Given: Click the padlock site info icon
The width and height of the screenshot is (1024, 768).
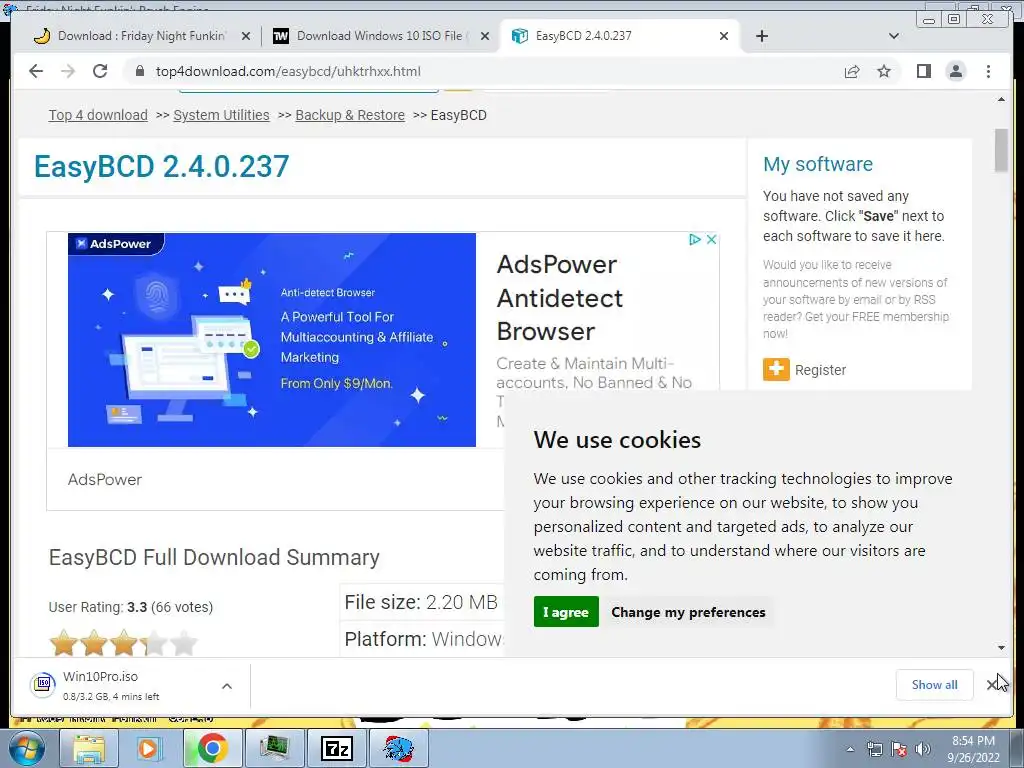Looking at the screenshot, I should point(139,71).
